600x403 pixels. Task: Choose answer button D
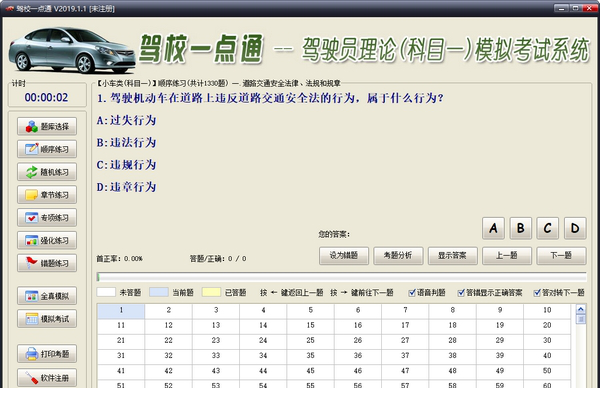(x=575, y=228)
